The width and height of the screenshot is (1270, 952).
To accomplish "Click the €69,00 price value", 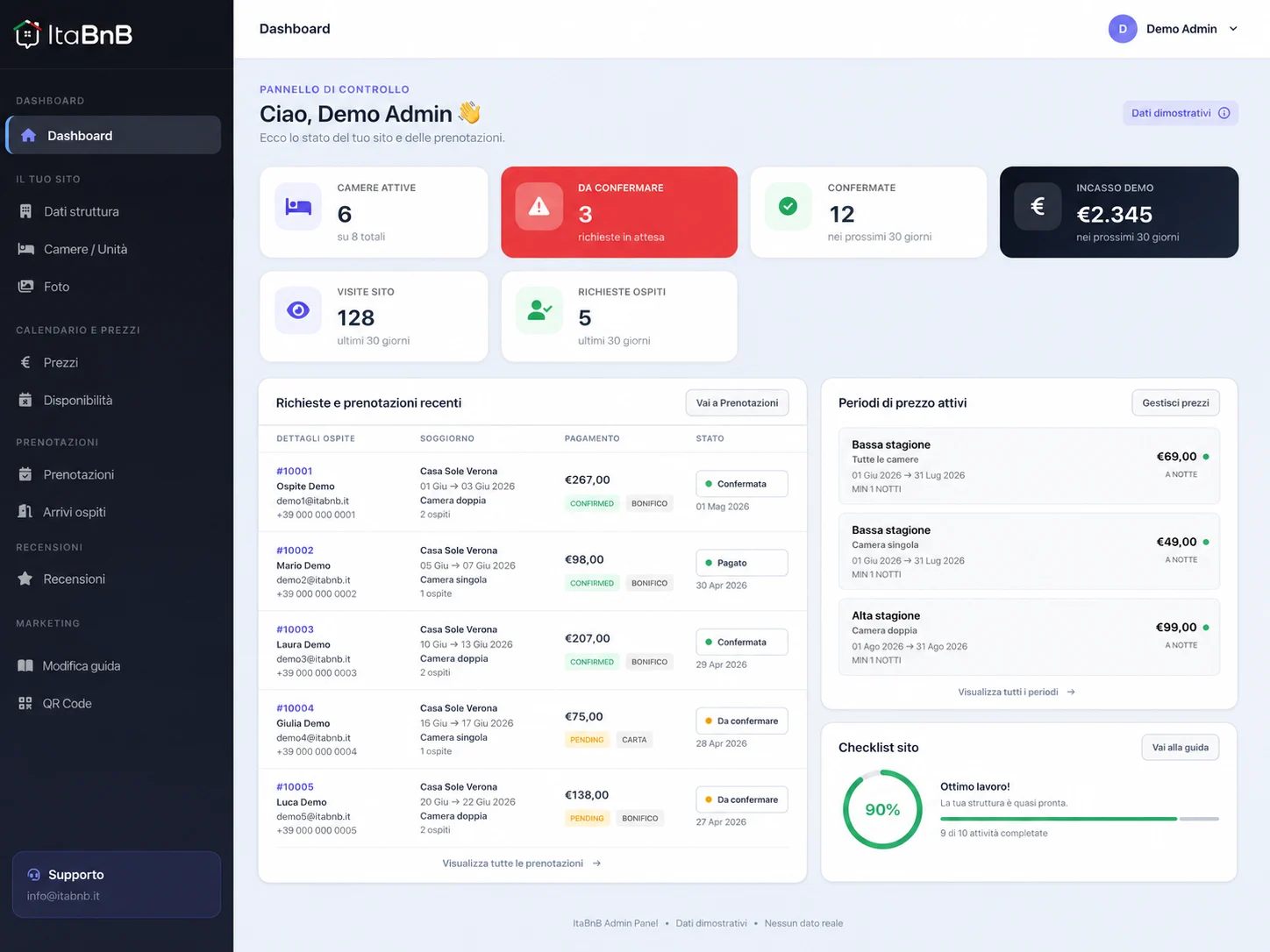I will (1176, 457).
